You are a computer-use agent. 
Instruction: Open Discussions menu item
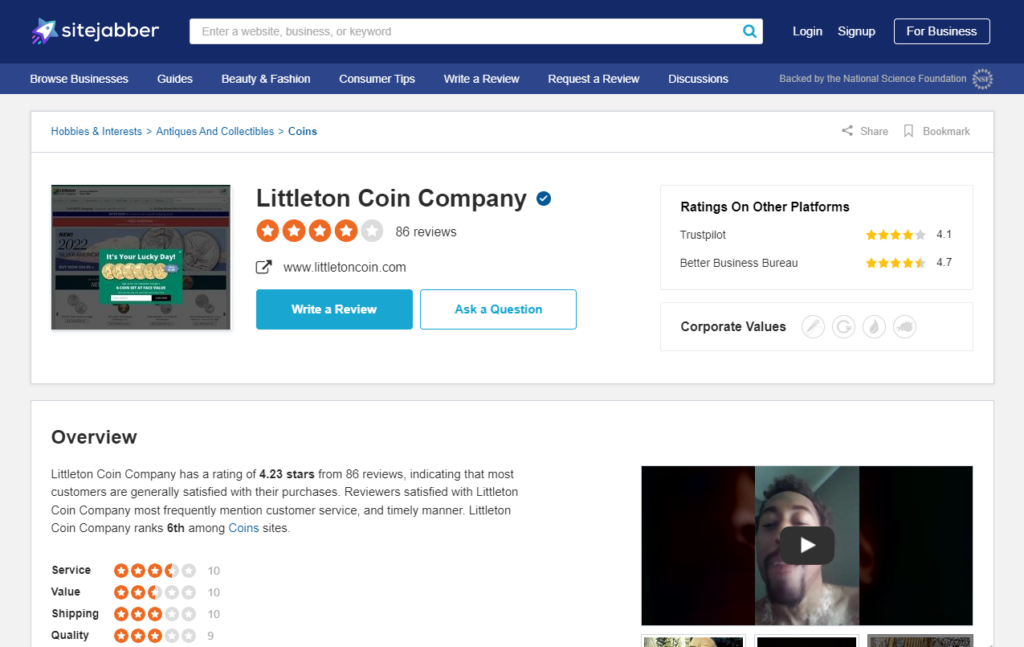pos(697,79)
